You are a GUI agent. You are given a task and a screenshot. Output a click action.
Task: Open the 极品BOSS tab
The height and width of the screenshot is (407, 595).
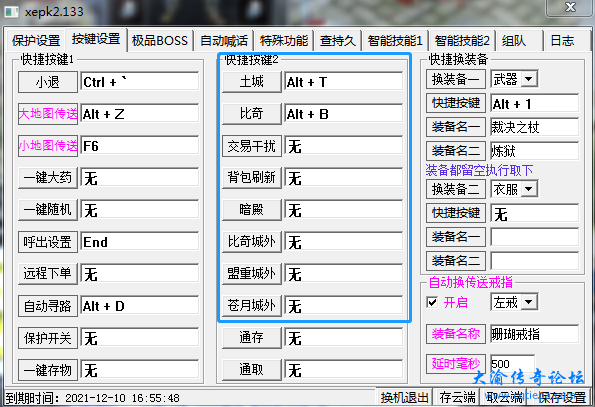(160, 41)
